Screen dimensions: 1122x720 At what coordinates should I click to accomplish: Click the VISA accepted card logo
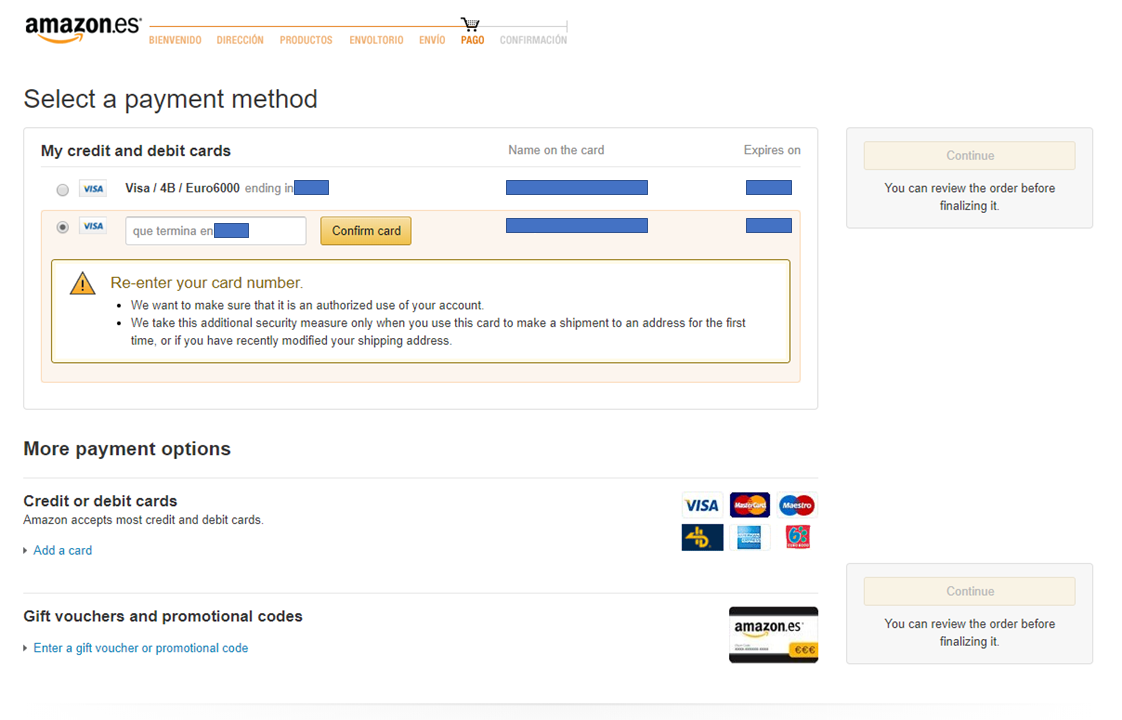(701, 505)
